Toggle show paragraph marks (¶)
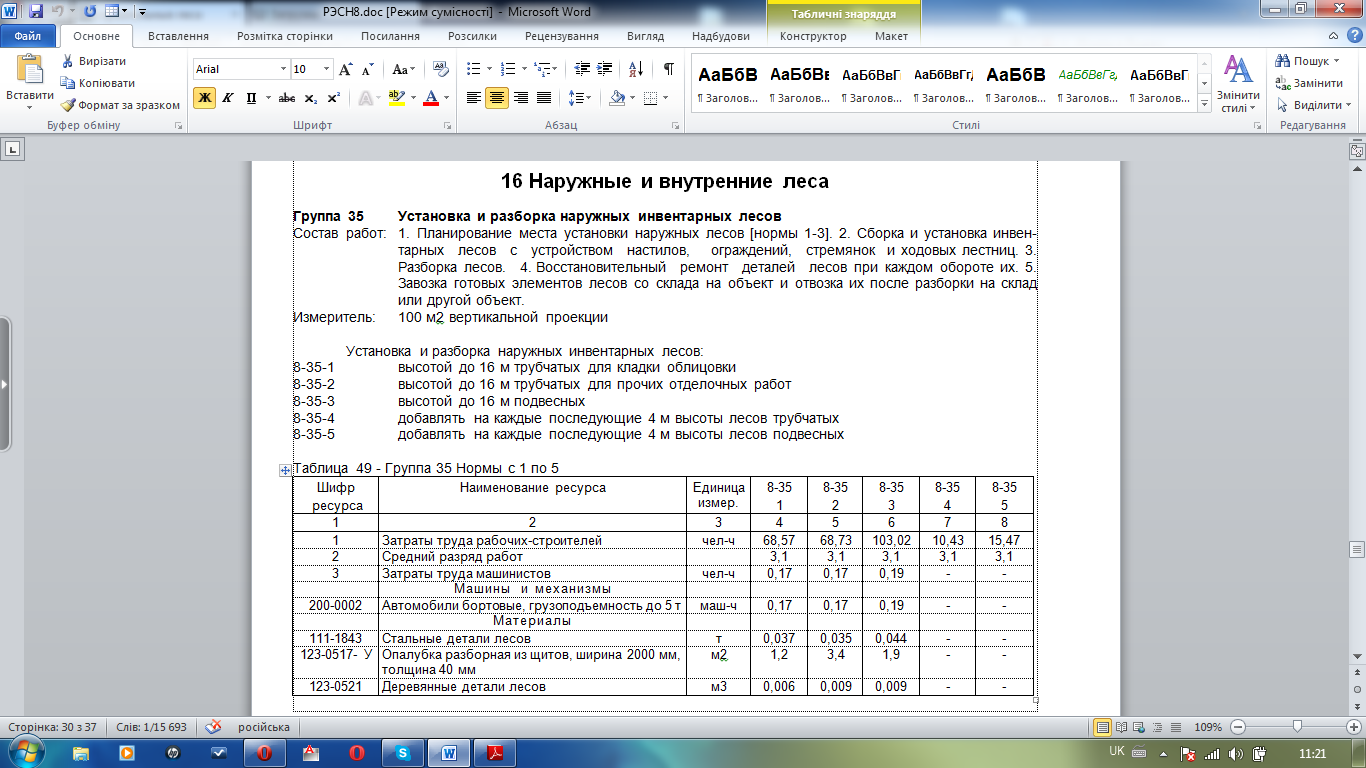Screen dimensions: 1366x768 click(x=668, y=69)
